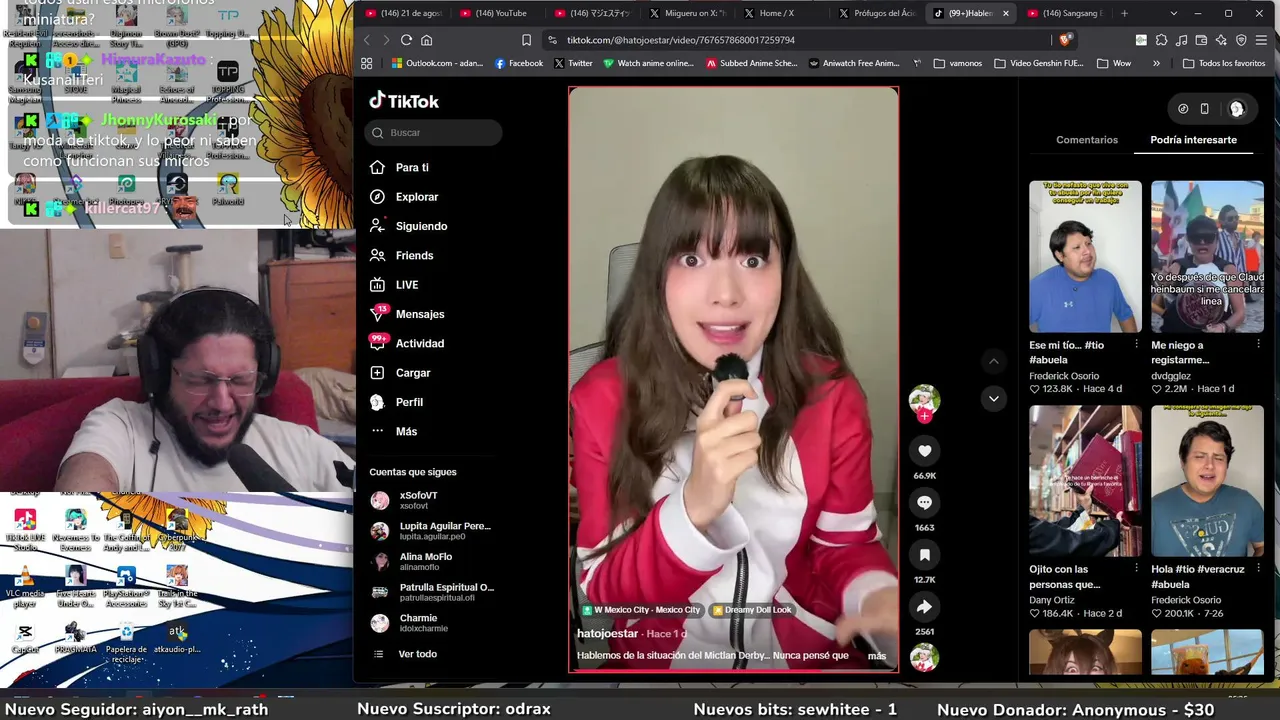Open the Explorar compass page
This screenshot has width=1280, height=720.
pyautogui.click(x=404, y=197)
